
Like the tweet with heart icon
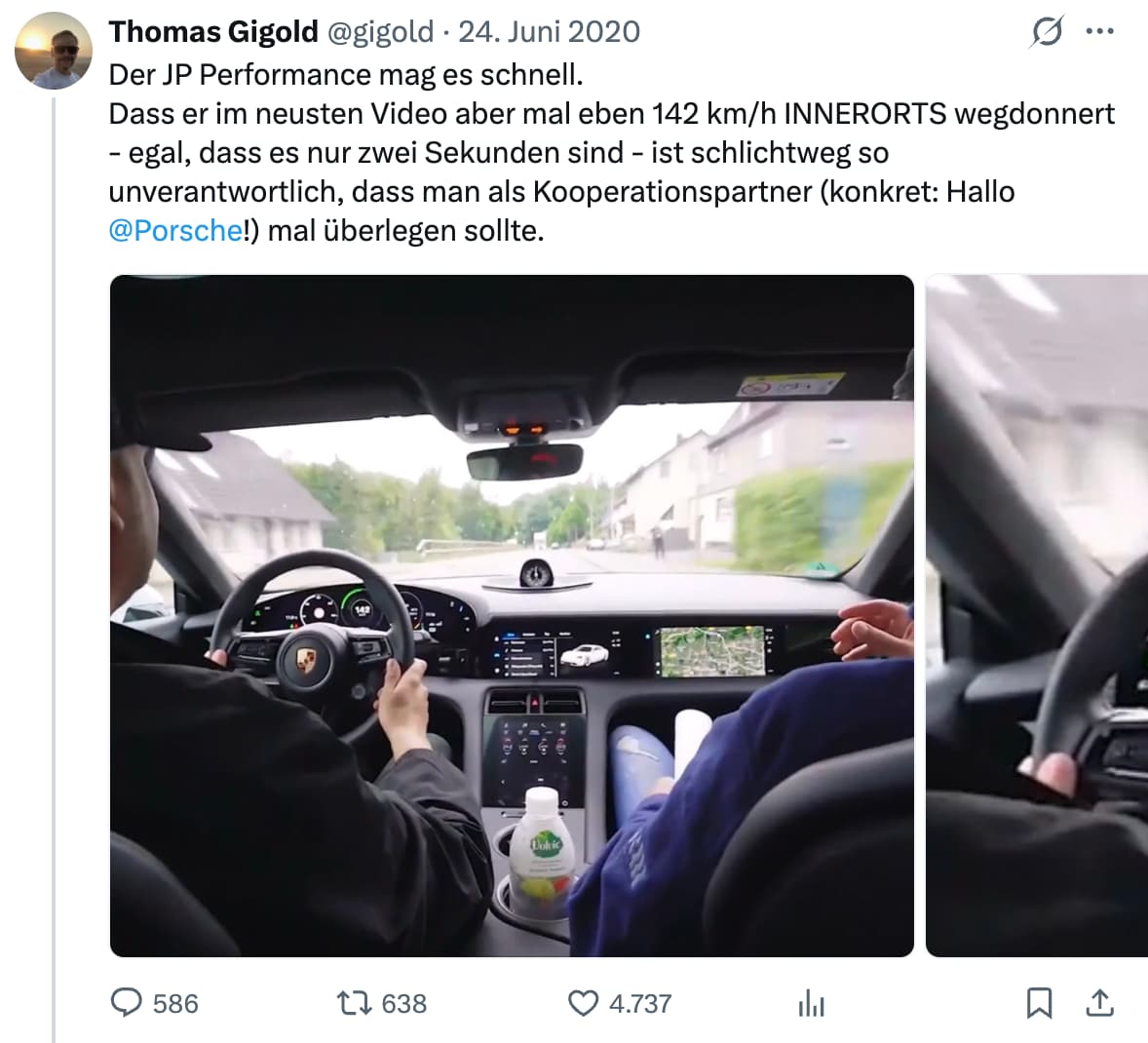pos(584,1003)
